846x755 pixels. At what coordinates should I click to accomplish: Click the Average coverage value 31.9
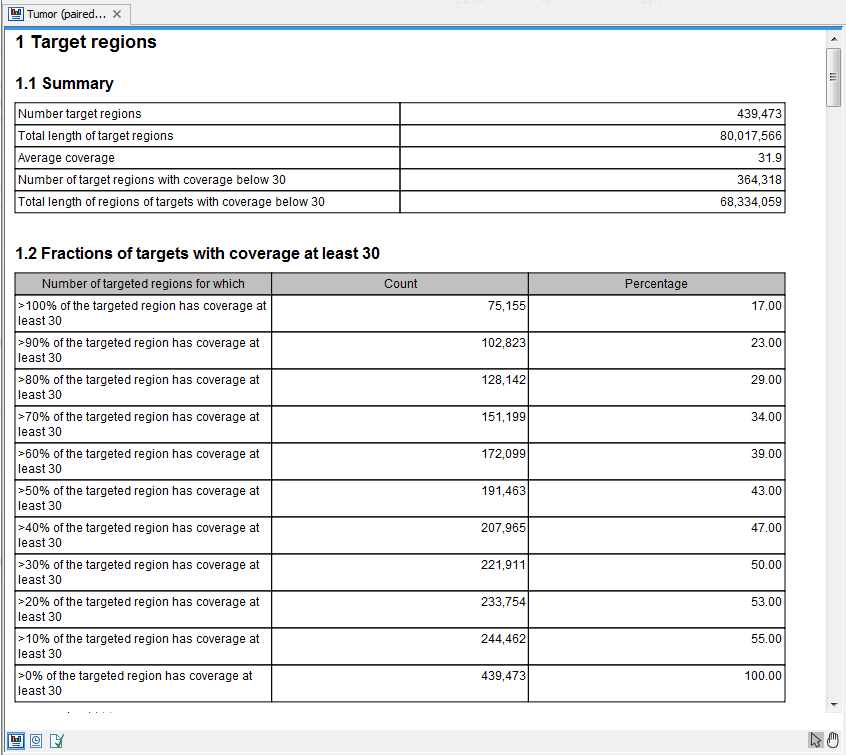click(770, 157)
